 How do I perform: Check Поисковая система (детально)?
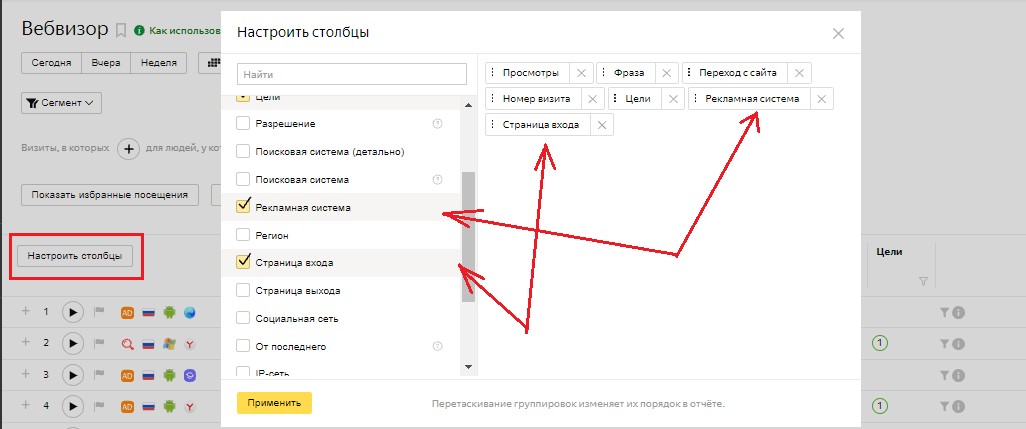pos(243,151)
